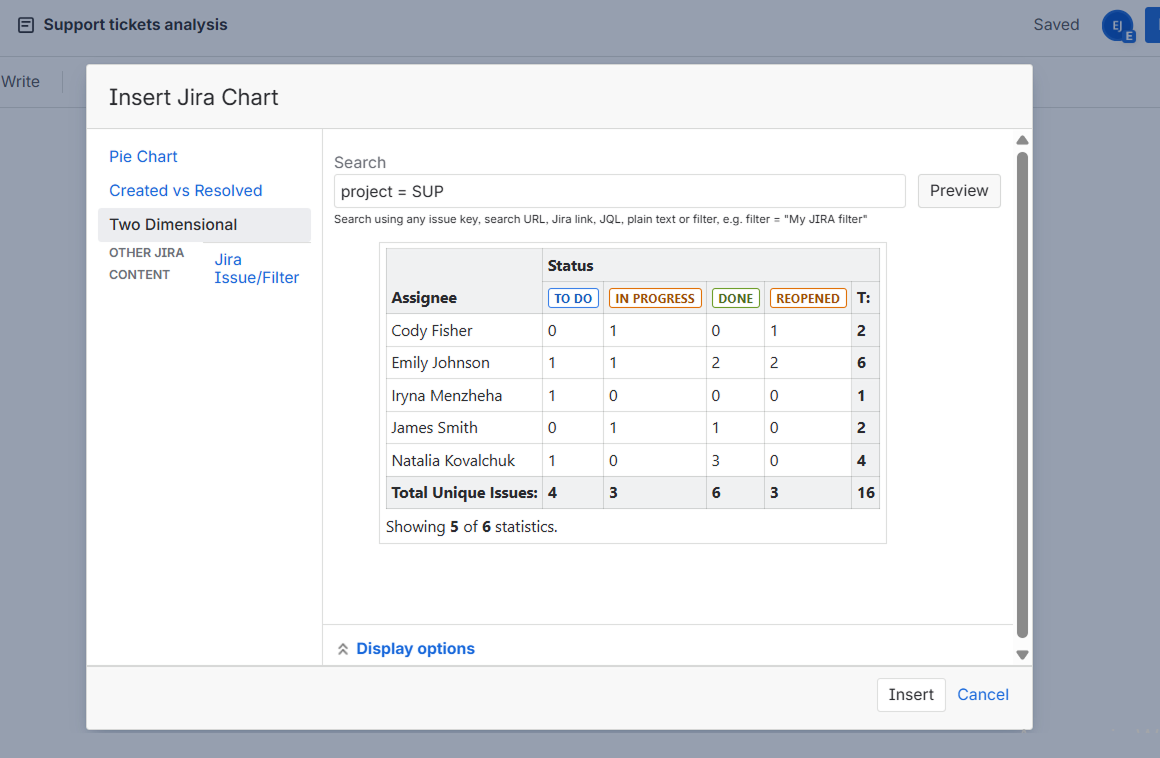Open the EJ user avatar

pyautogui.click(x=1117, y=26)
